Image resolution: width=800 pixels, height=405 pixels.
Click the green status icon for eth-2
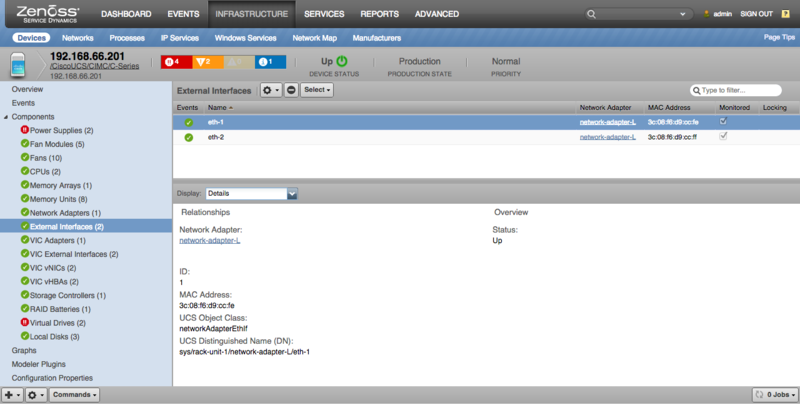(189, 137)
